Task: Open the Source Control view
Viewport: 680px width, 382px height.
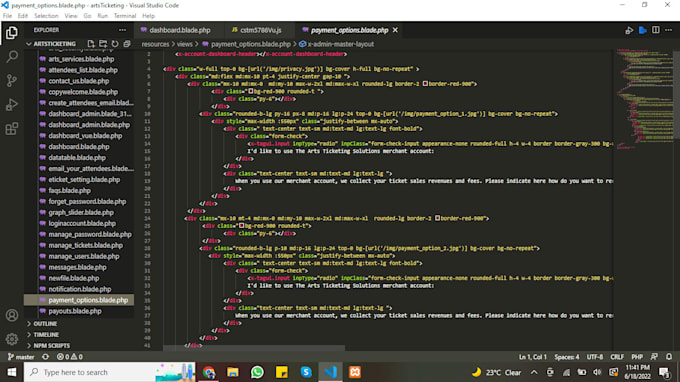Action: (x=12, y=81)
